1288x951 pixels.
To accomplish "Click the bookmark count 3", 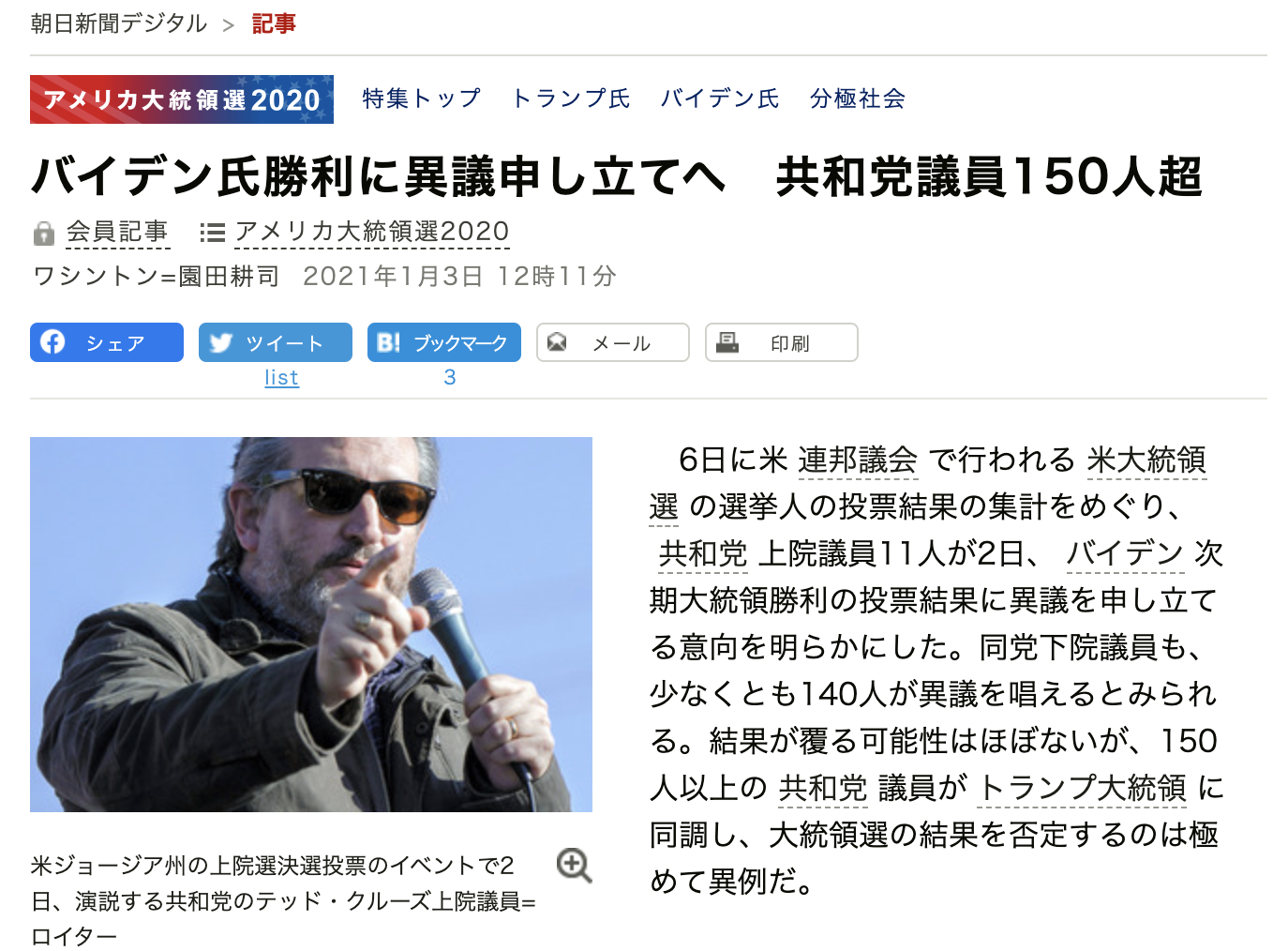I will tap(450, 377).
